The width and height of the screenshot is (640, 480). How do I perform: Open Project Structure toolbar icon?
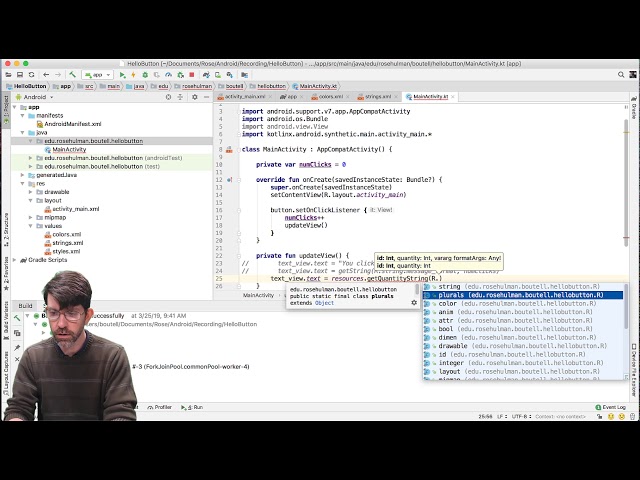(244, 75)
